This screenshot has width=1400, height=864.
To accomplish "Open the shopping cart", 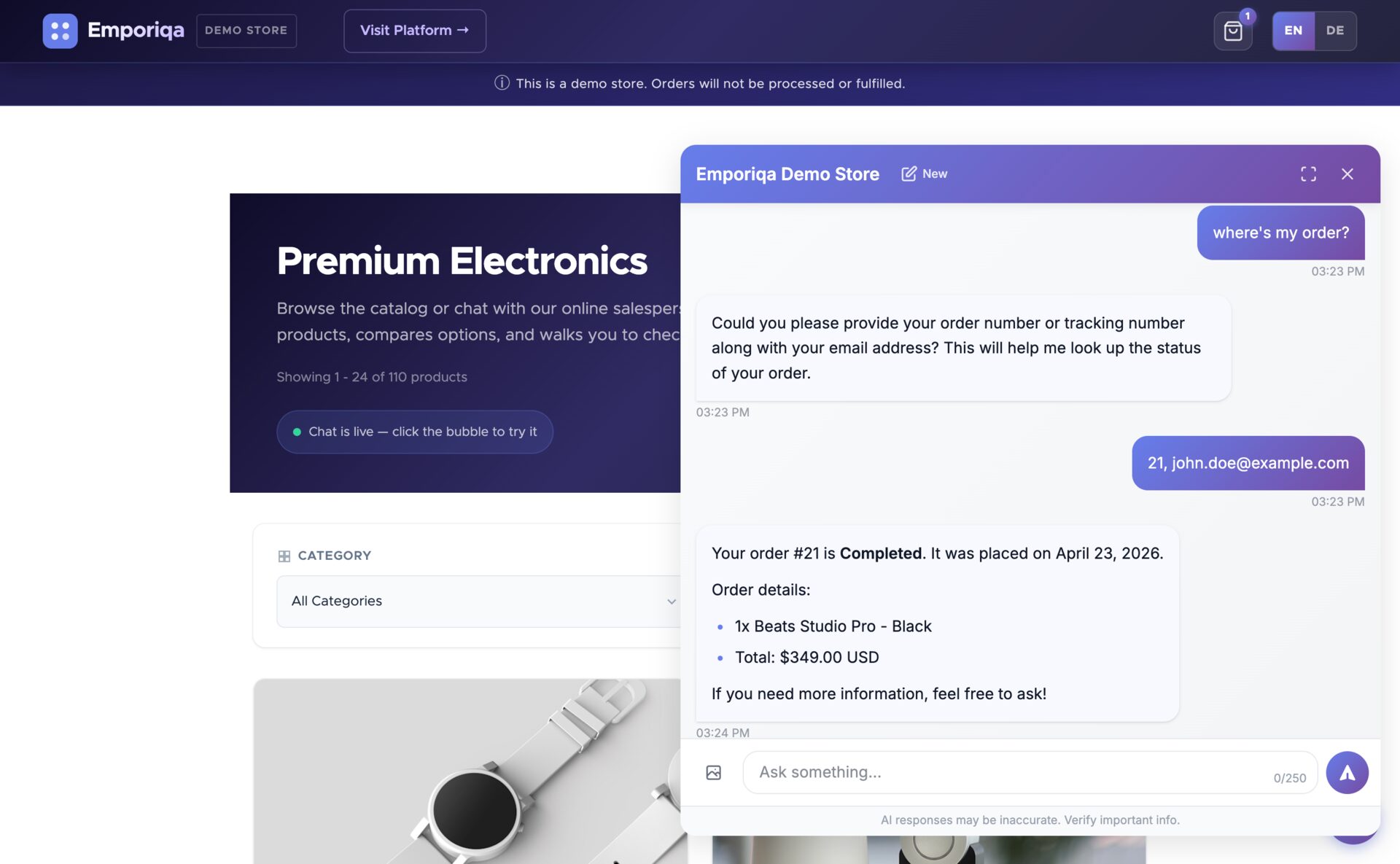I will click(1232, 31).
